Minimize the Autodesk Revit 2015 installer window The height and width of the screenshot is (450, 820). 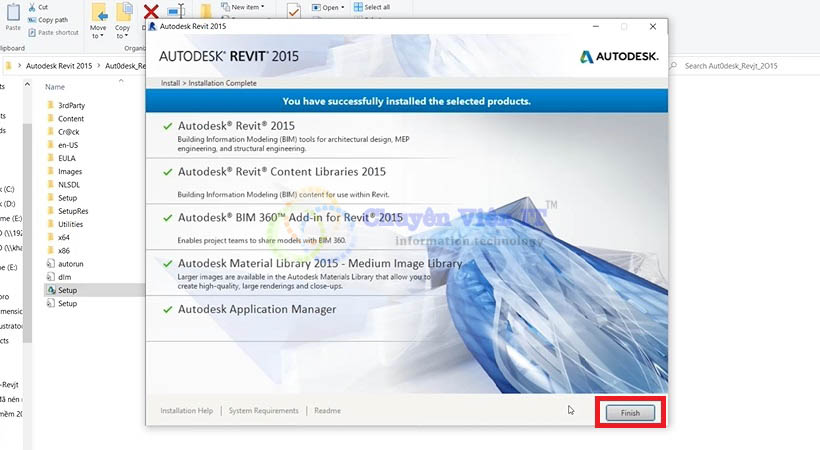[x=596, y=26]
